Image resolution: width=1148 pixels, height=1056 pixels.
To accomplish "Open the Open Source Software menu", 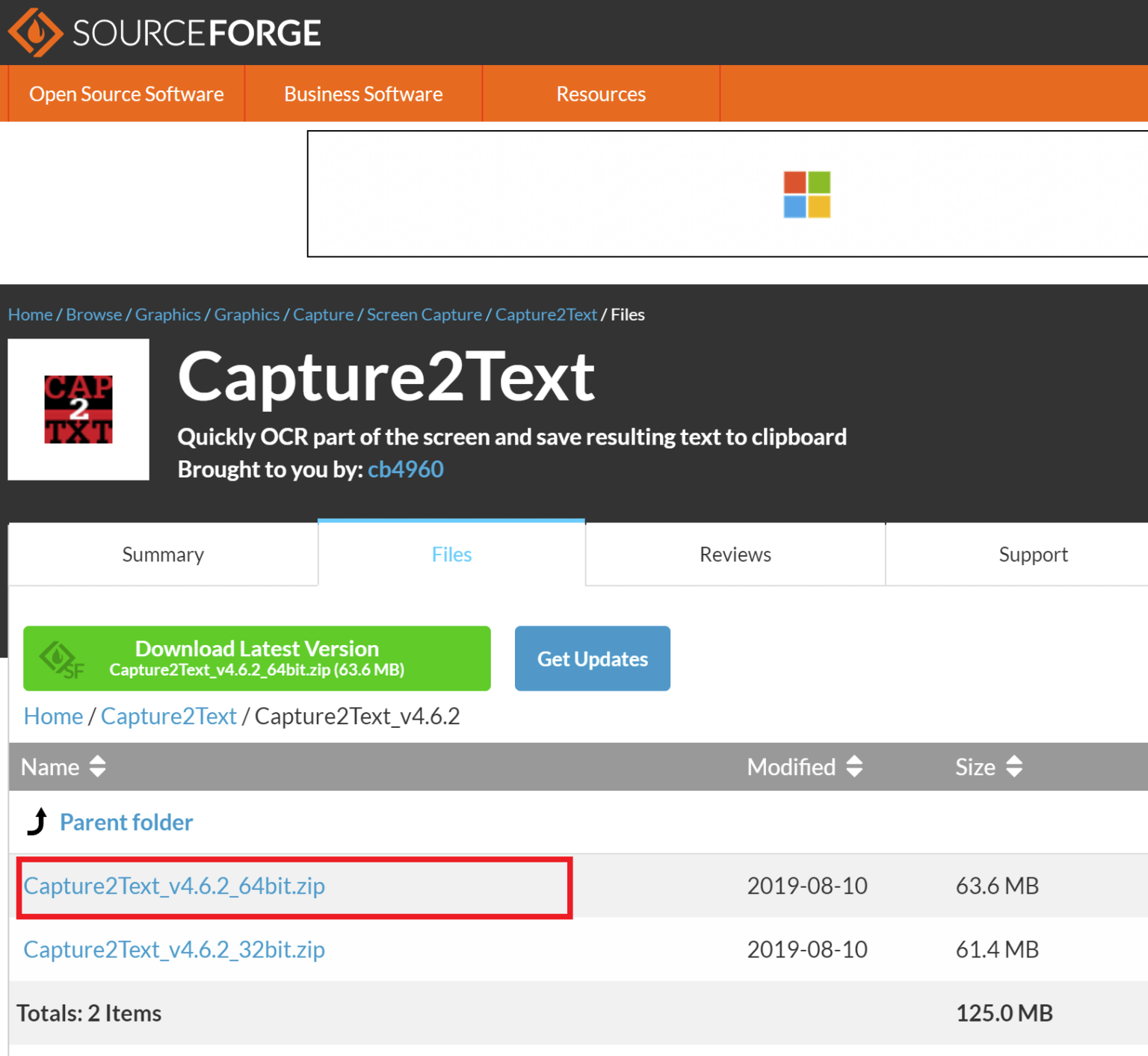I will point(126,94).
